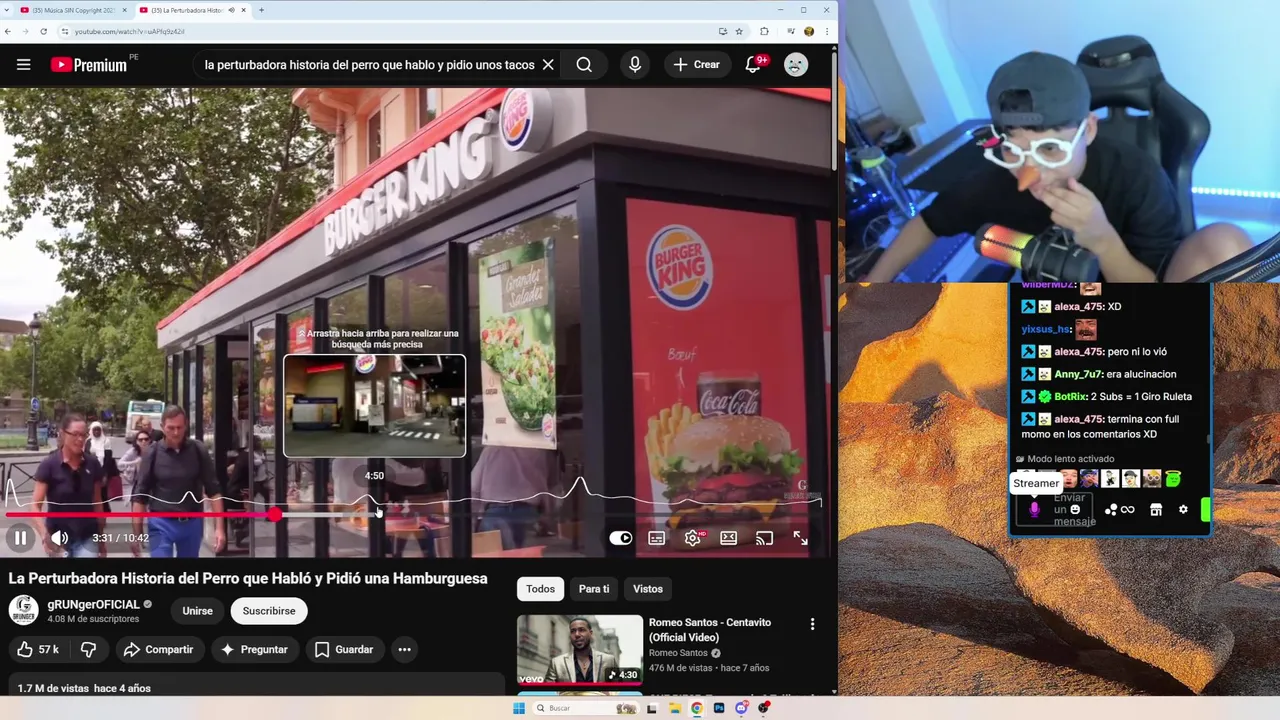This screenshot has width=1280, height=720.
Task: Click the Preguntar ask button
Action: tap(255, 650)
